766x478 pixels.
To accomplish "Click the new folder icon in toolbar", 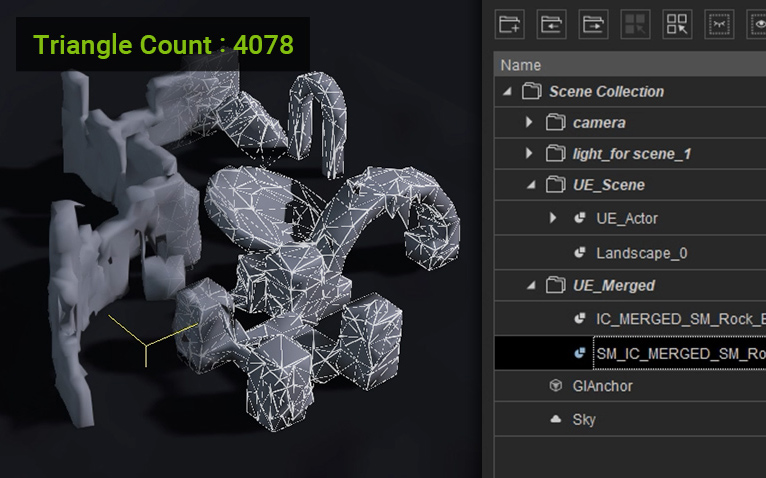I will (x=510, y=24).
